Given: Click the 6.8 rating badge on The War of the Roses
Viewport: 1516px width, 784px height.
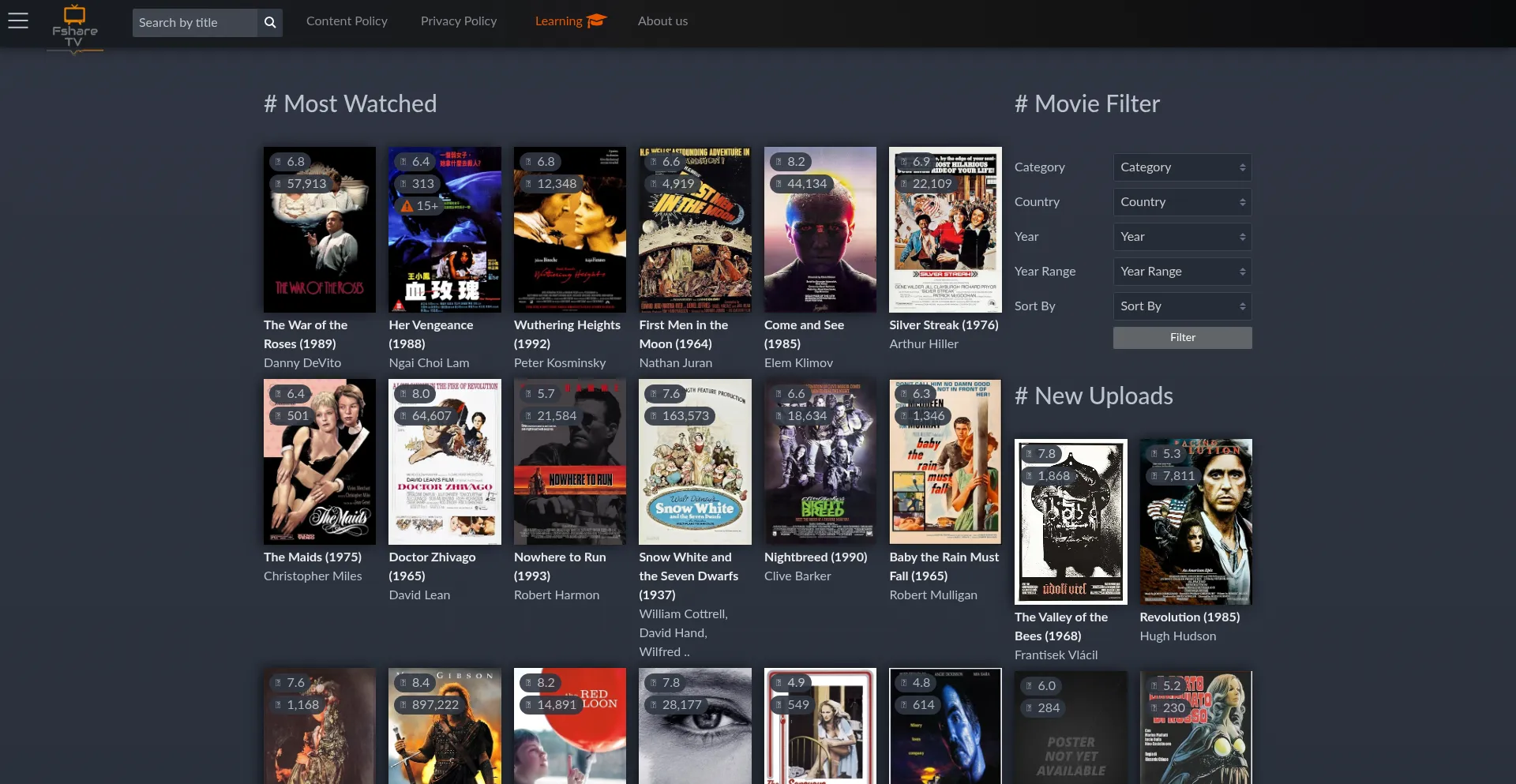Looking at the screenshot, I should pos(290,162).
